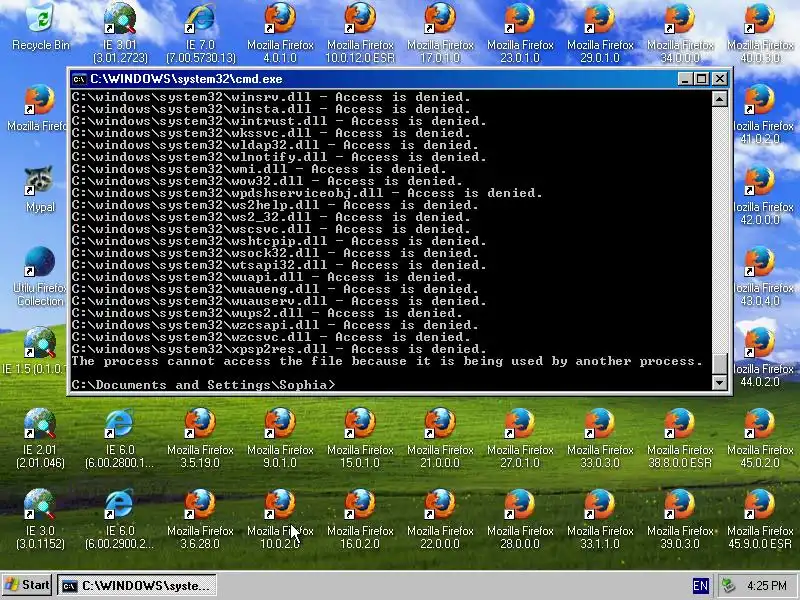This screenshot has width=800, height=600.
Task: Launch IE 6.0 (6.00.2800.1...) shortcut
Action: 120,438
